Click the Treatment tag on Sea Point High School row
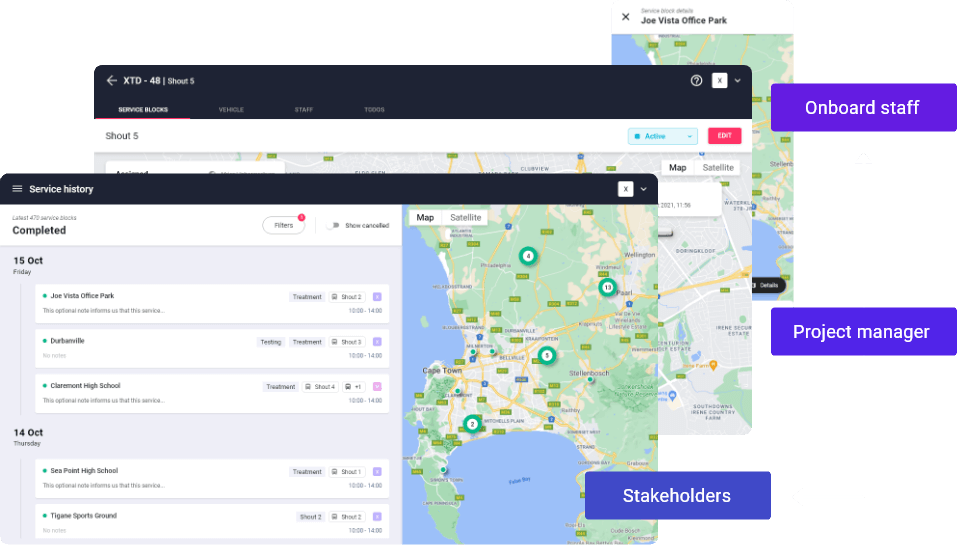Viewport: 957px width, 545px height. (306, 472)
